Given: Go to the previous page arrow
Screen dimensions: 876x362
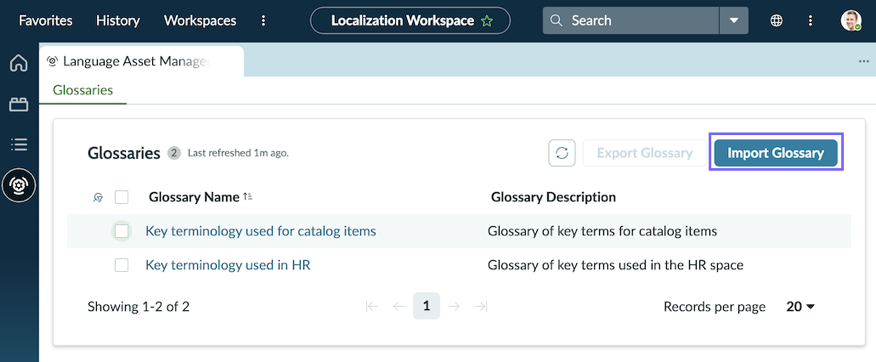Looking at the screenshot, I should pos(399,306).
